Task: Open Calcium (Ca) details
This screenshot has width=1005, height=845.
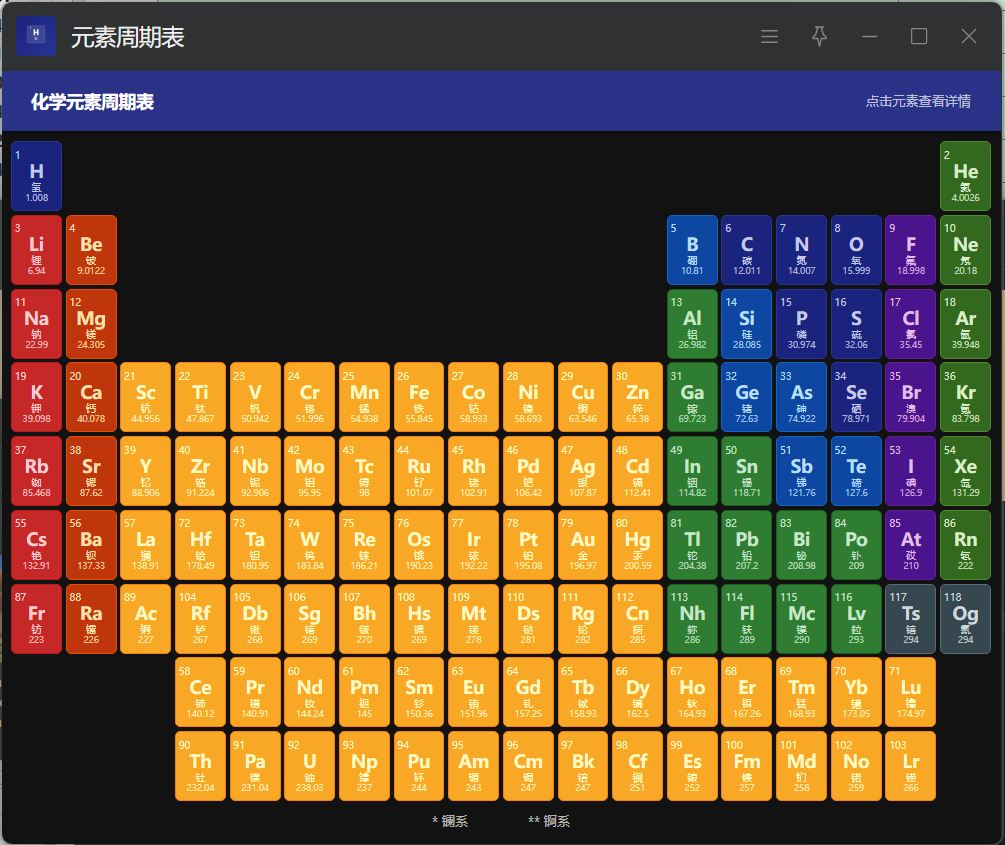Action: click(x=91, y=397)
